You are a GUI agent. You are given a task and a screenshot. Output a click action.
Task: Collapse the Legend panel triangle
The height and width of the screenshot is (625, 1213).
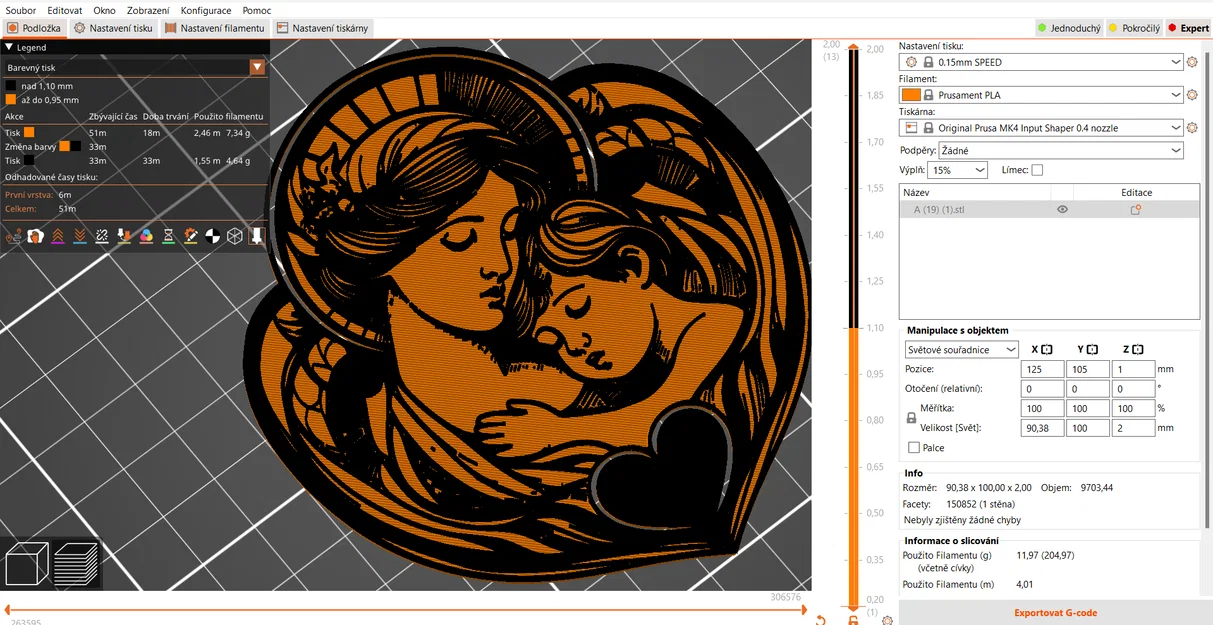(x=9, y=47)
